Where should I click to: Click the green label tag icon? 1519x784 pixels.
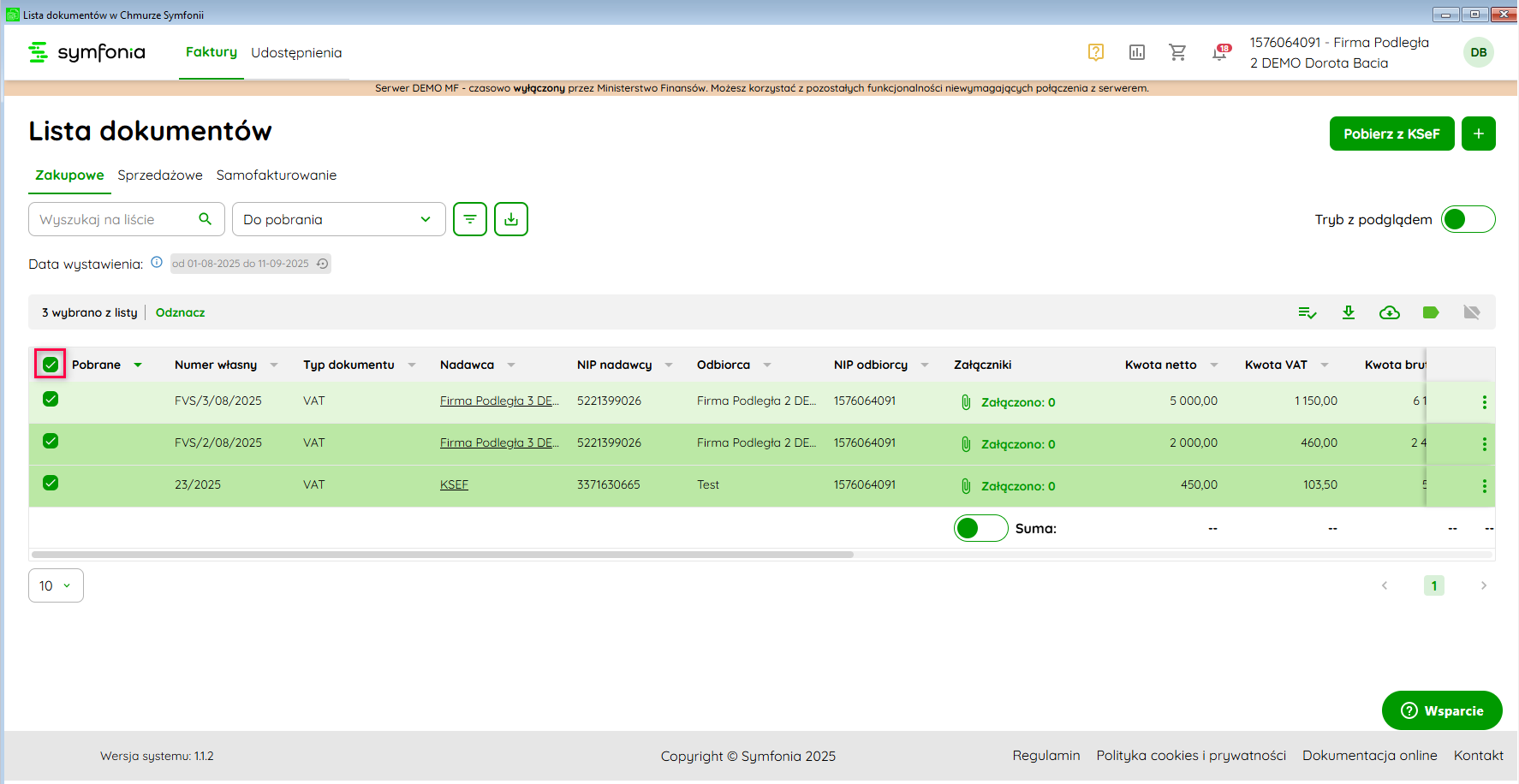[1430, 312]
